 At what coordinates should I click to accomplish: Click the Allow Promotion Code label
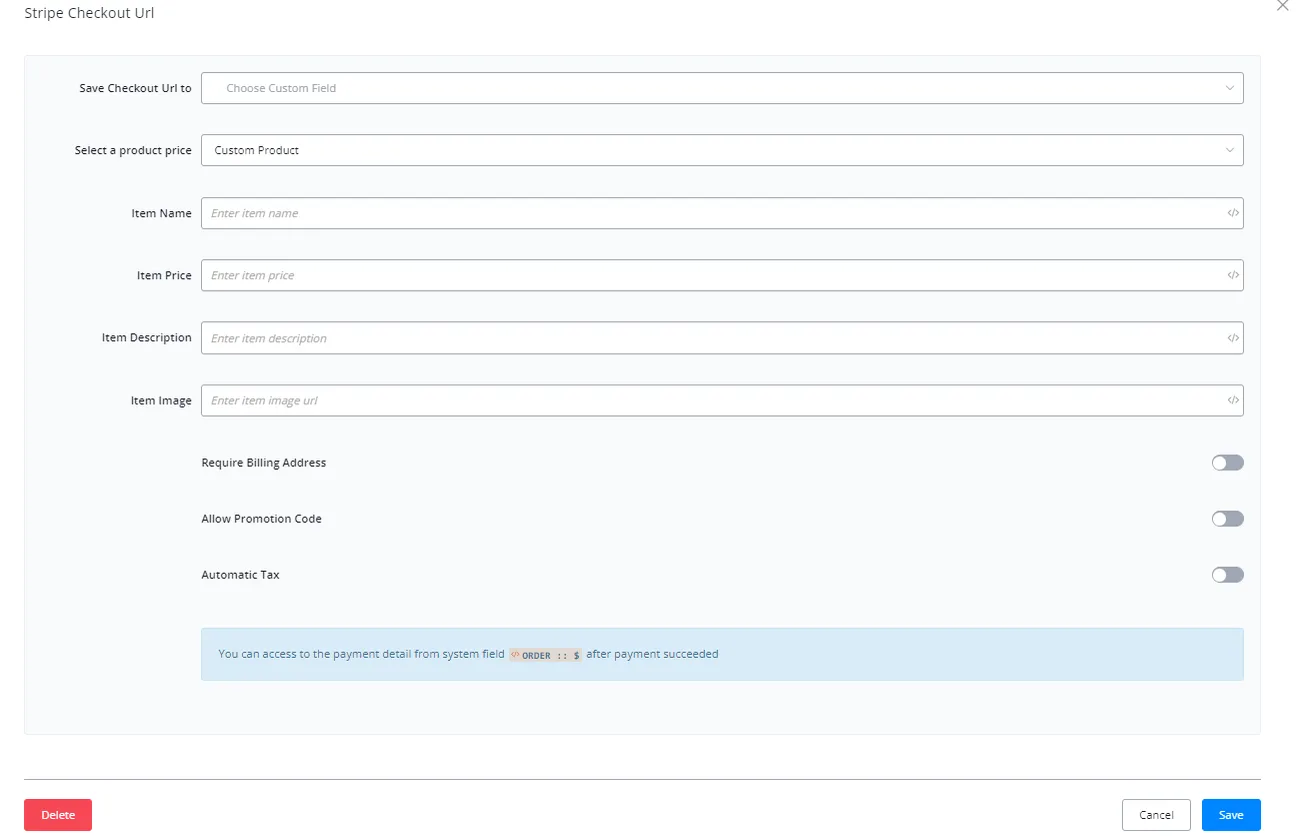tap(262, 519)
